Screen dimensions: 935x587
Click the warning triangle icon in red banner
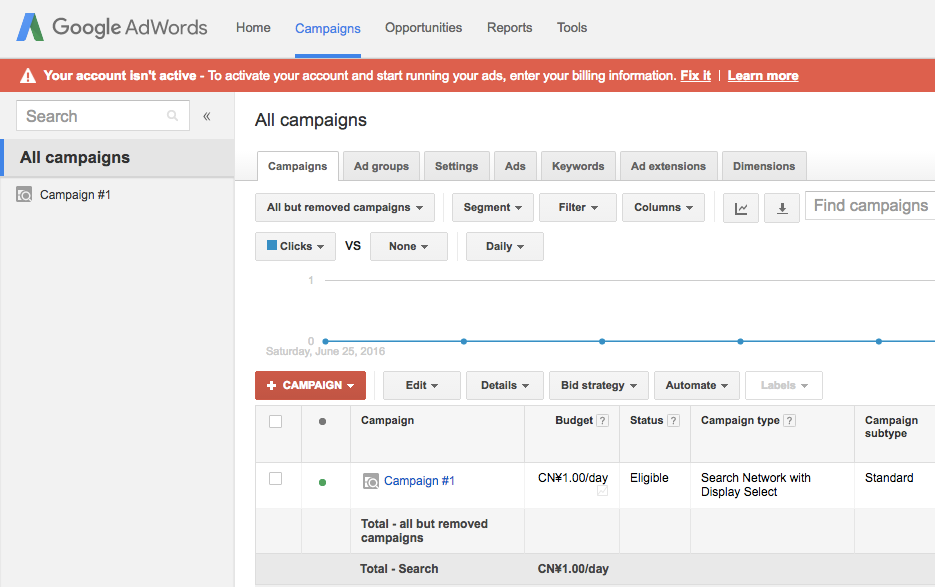pyautogui.click(x=28, y=76)
